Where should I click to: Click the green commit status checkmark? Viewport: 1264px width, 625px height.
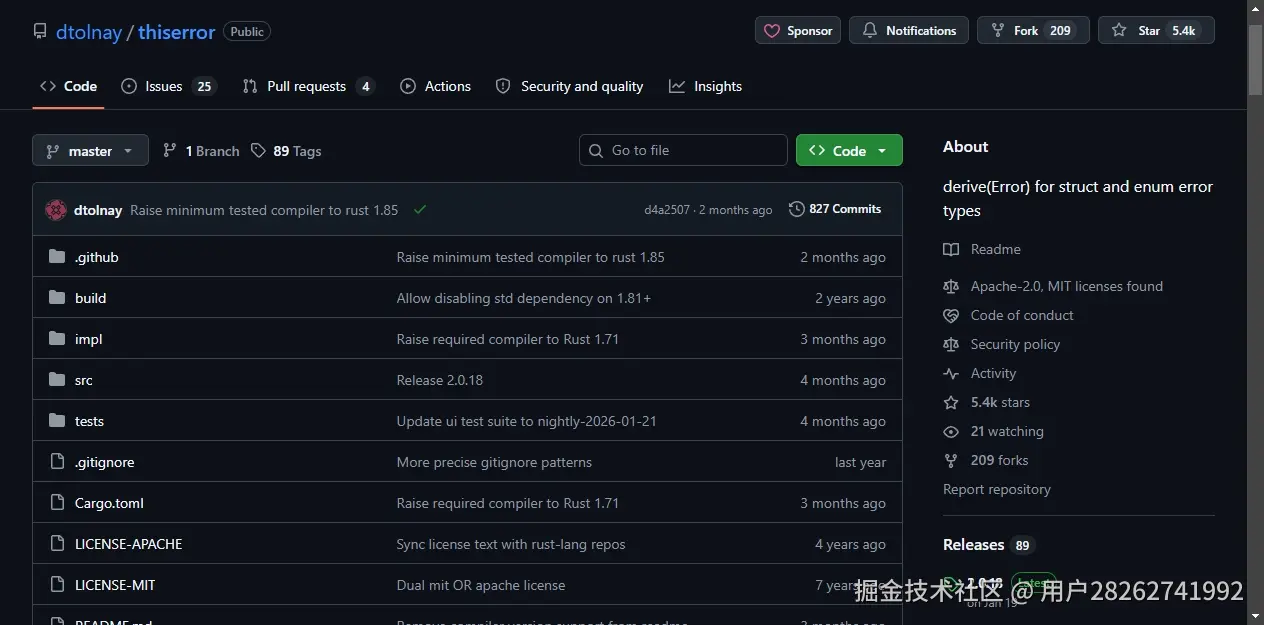coord(420,209)
